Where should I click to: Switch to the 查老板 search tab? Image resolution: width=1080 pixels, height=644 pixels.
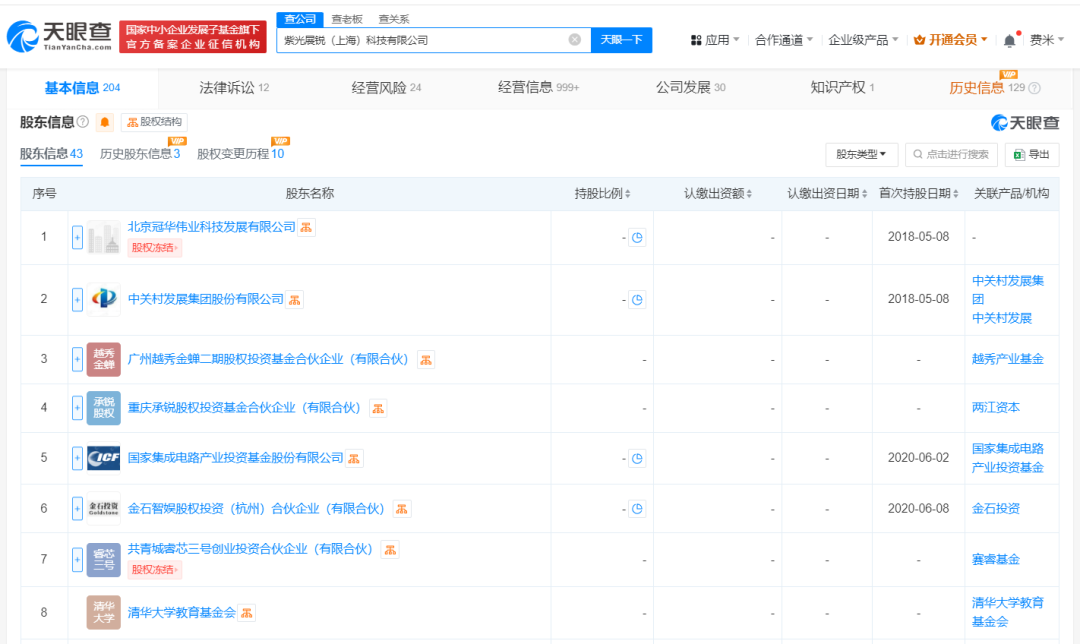click(346, 19)
